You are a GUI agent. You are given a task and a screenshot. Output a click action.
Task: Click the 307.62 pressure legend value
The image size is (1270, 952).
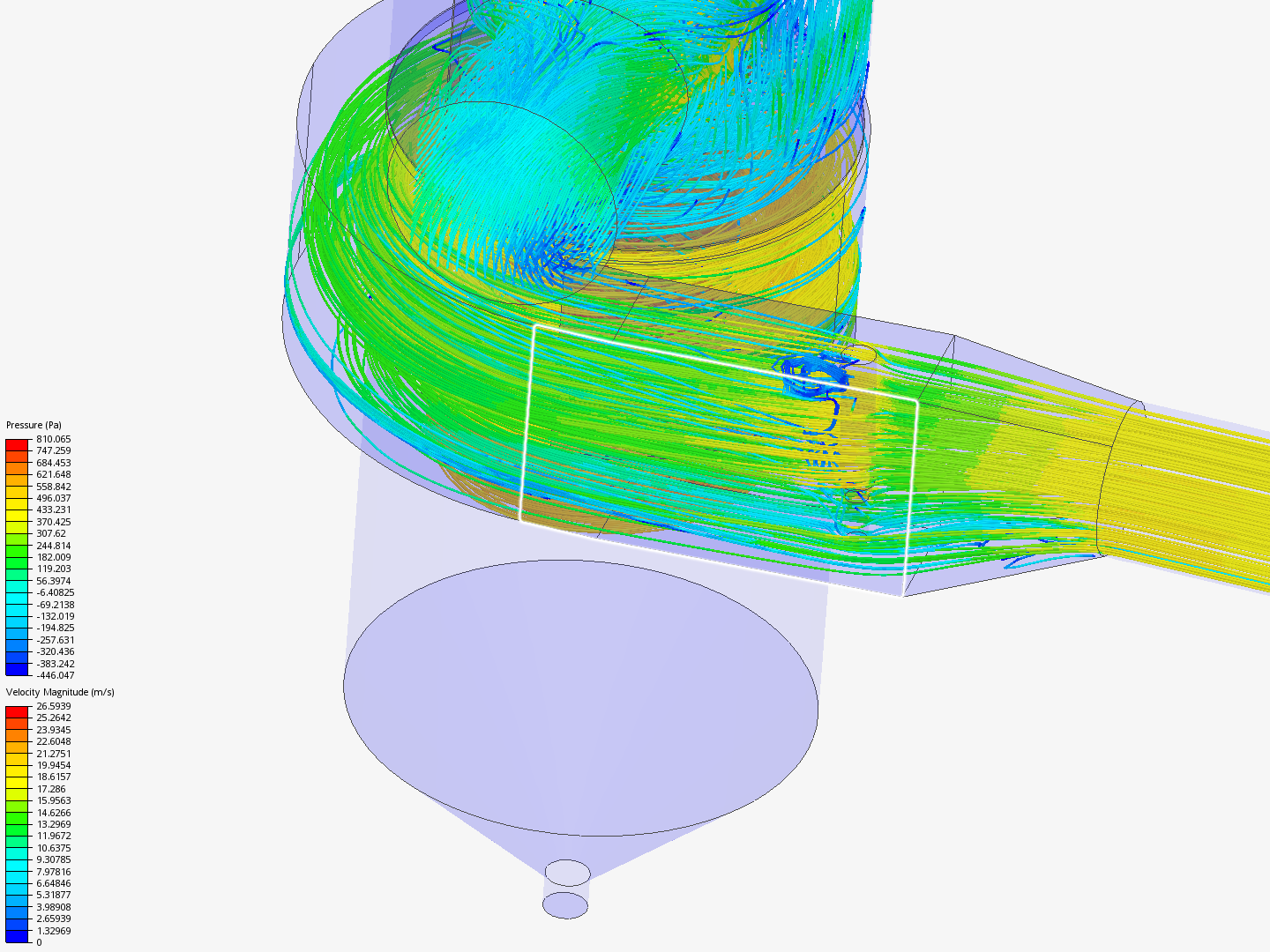point(51,533)
